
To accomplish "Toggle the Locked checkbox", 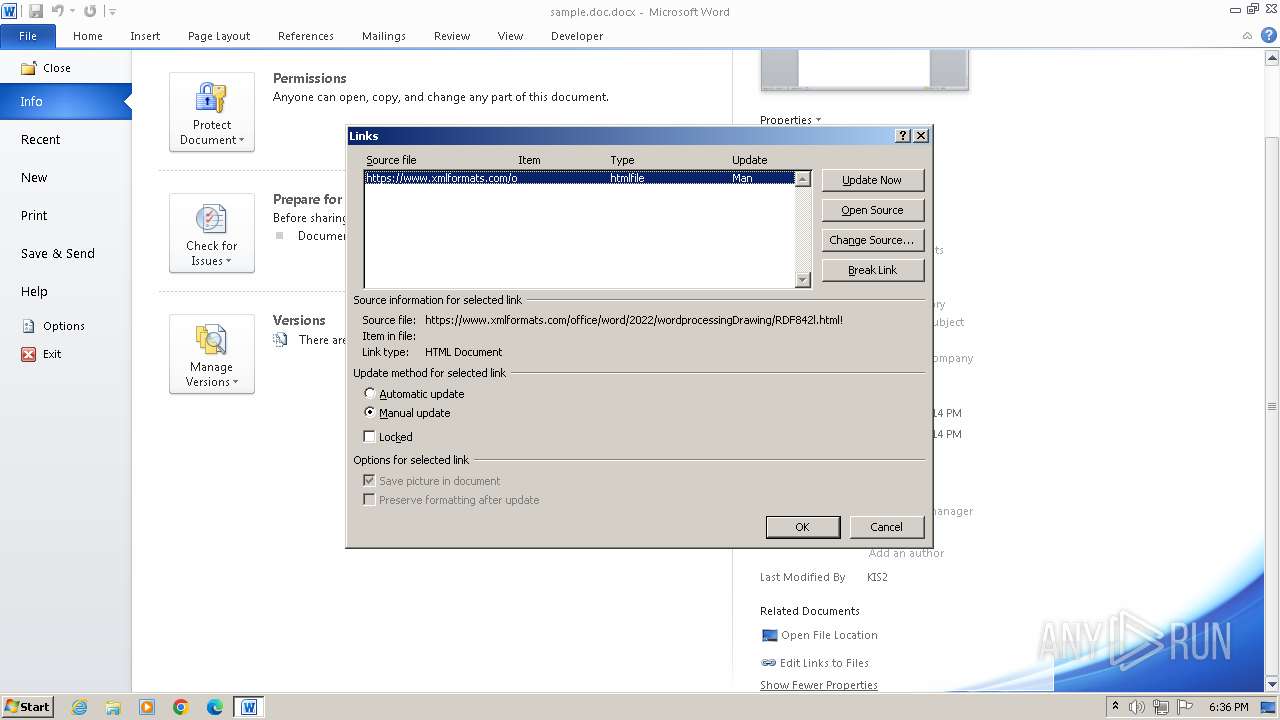I will tap(370, 437).
